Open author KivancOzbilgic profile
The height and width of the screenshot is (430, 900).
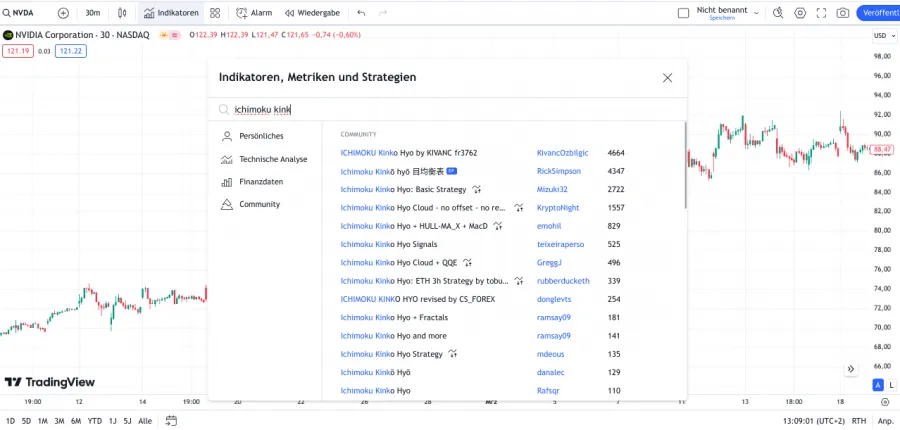click(x=562, y=153)
